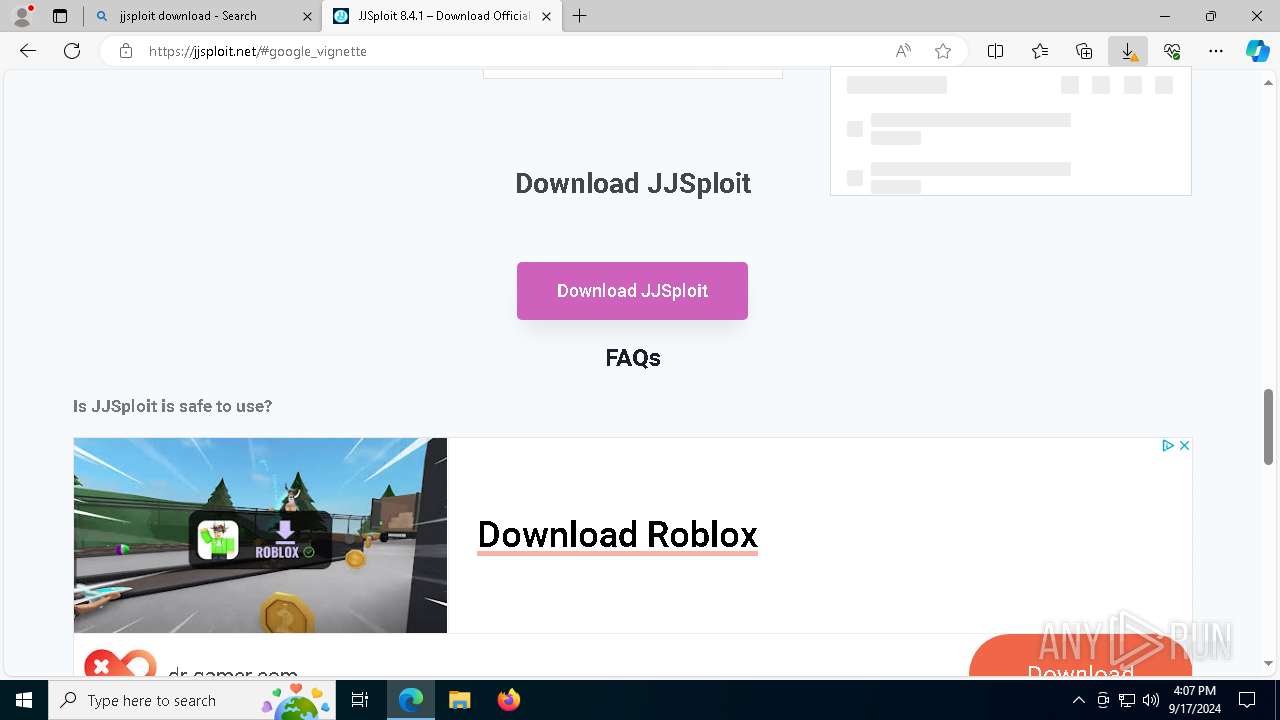Screen dimensions: 1280x720
Task: Open the Download Roblox ad link
Action: pyautogui.click(x=617, y=535)
